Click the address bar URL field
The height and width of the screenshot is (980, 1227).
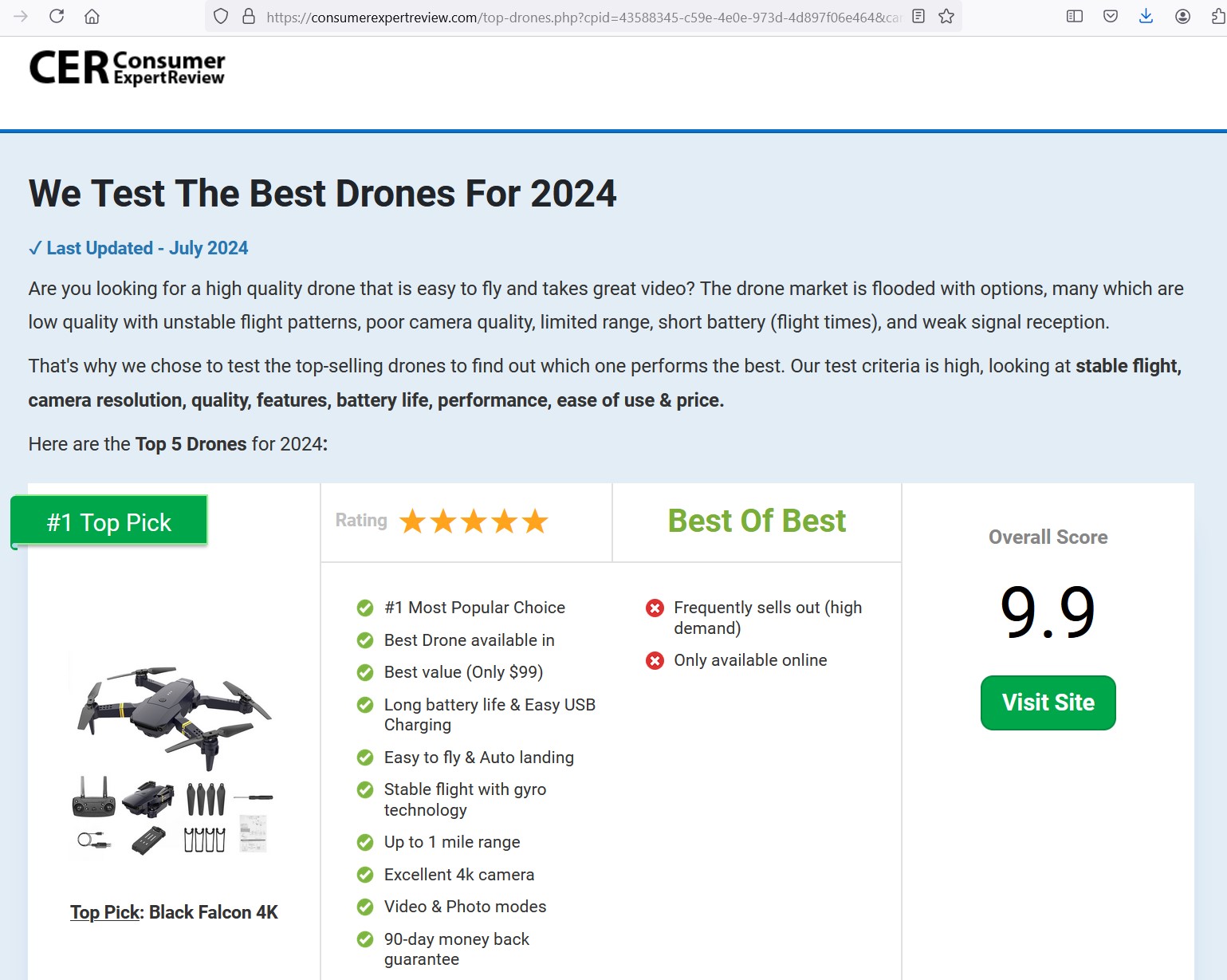(582, 17)
